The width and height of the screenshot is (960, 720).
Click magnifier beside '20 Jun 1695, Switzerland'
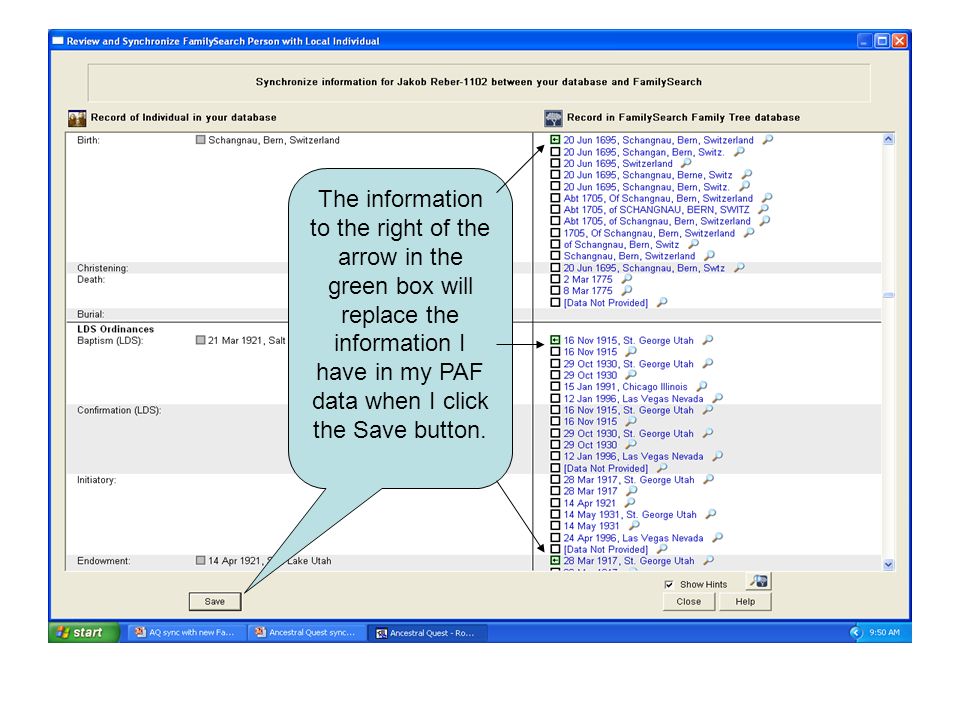pos(686,163)
